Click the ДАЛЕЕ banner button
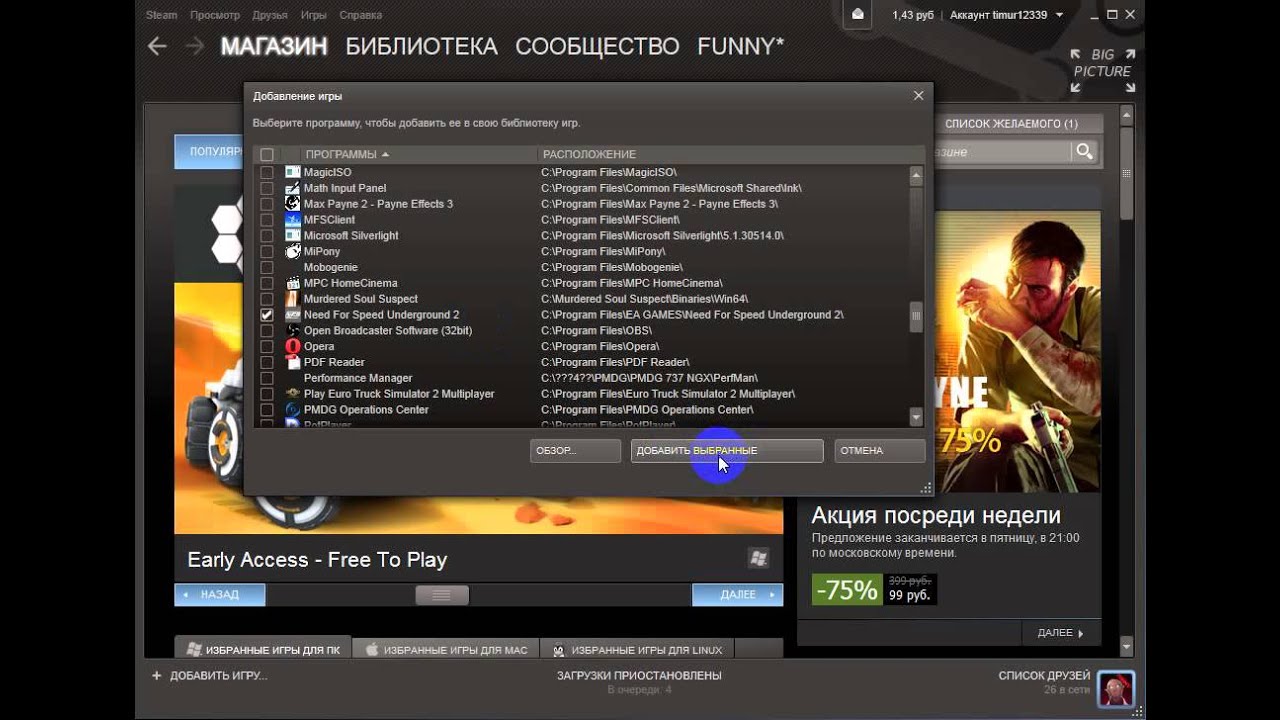Screen dimensions: 1280x720 pyautogui.click(x=737, y=594)
